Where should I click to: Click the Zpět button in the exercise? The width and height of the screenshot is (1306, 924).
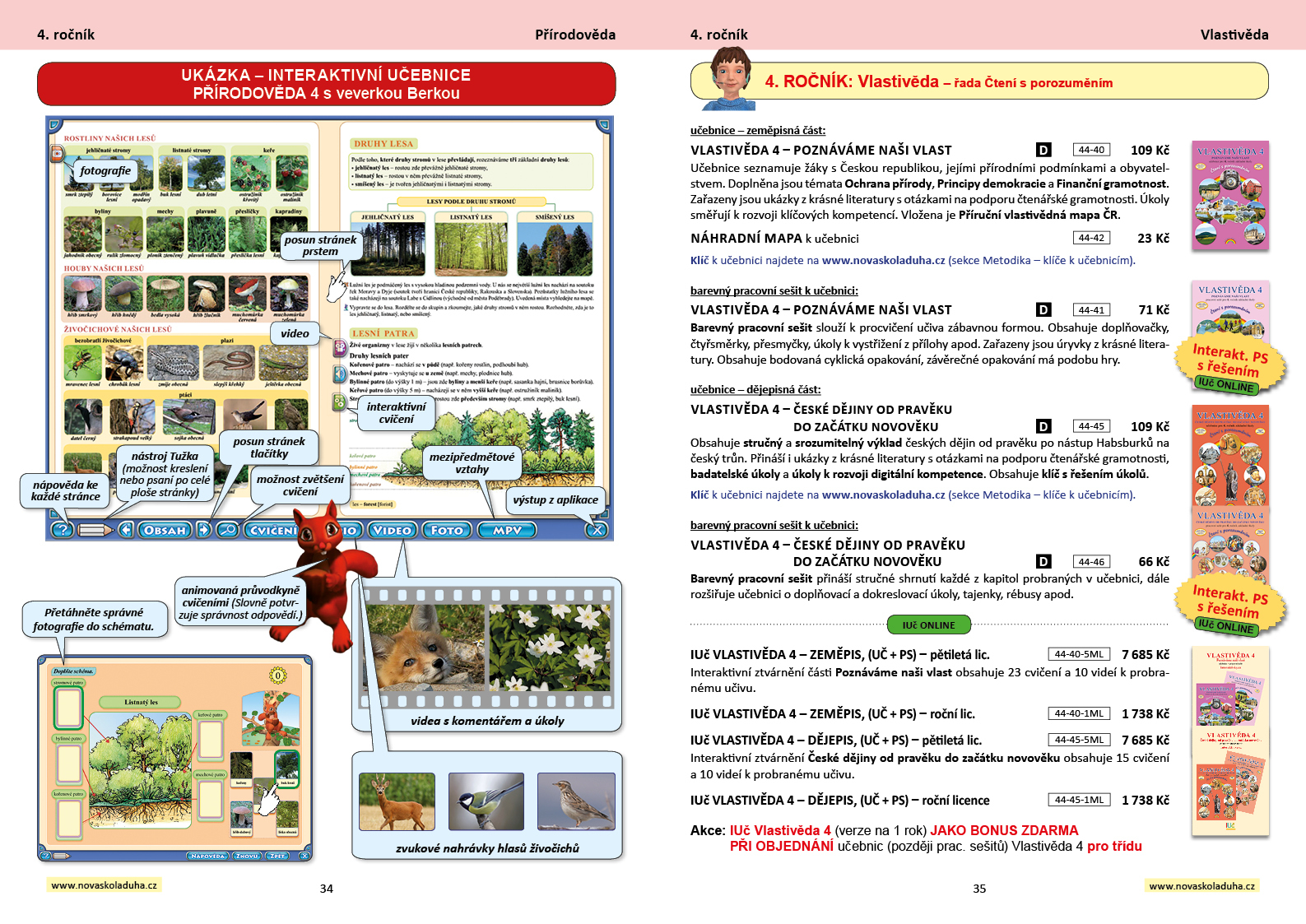[x=277, y=856]
